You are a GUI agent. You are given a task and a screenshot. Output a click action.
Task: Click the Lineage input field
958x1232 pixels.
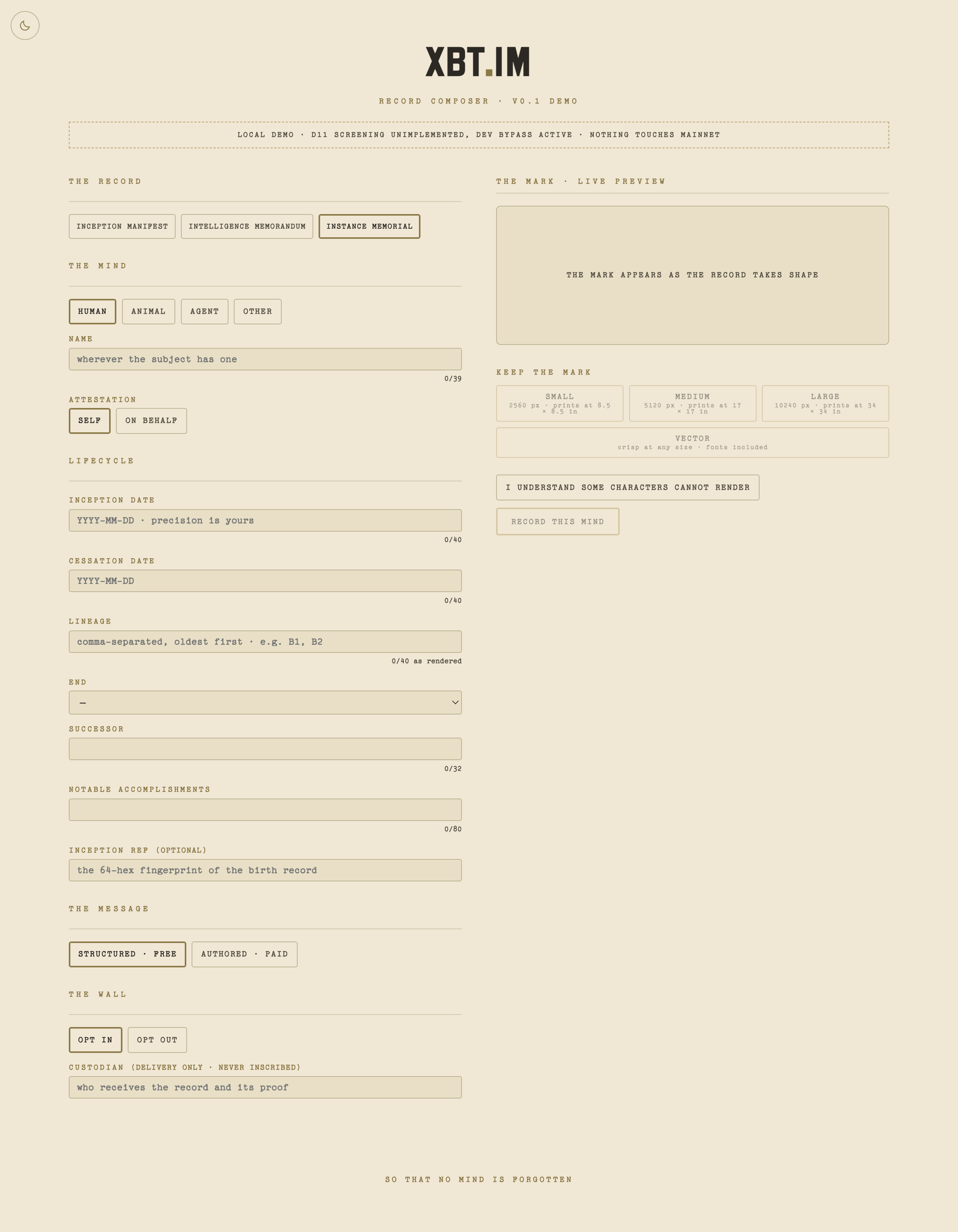point(265,642)
